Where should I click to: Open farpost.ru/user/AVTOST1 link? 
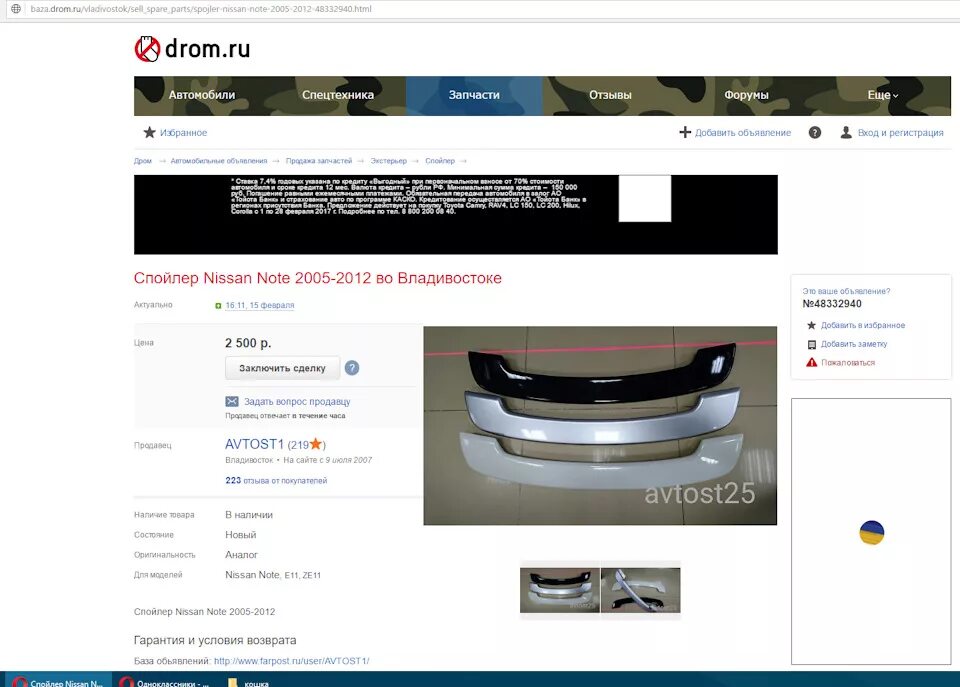291,661
